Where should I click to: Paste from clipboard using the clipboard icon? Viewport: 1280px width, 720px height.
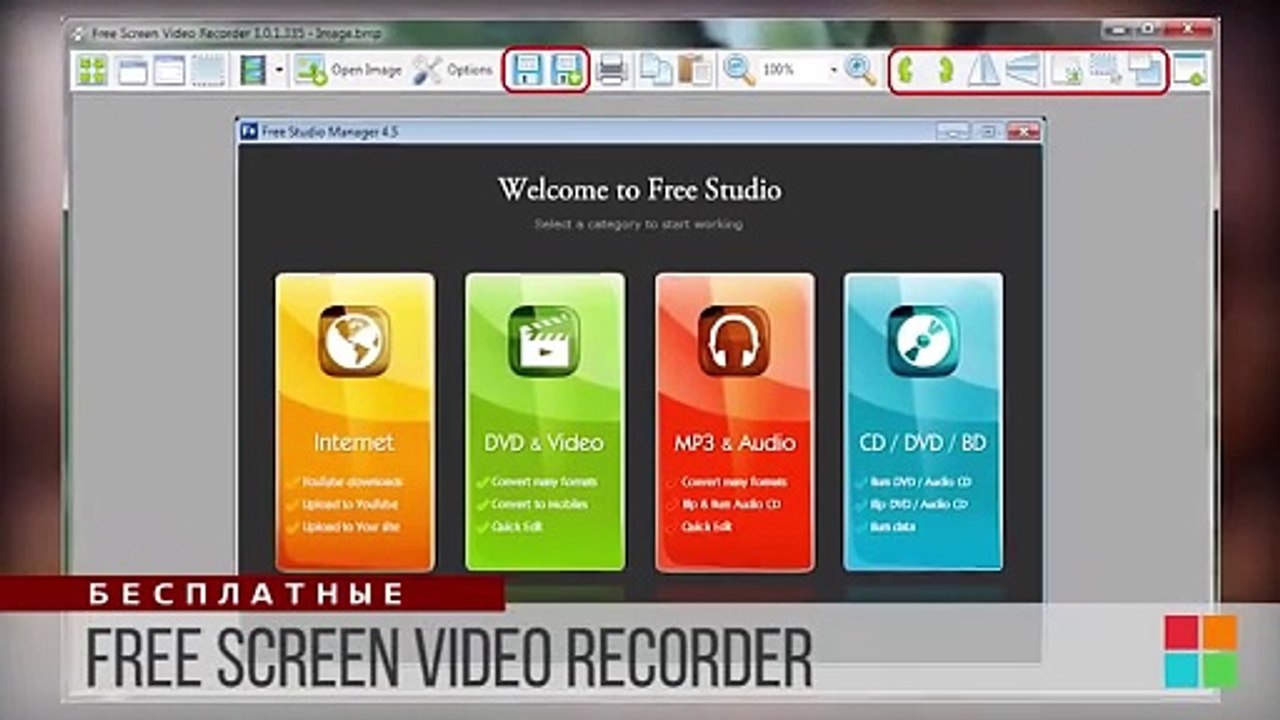point(694,70)
